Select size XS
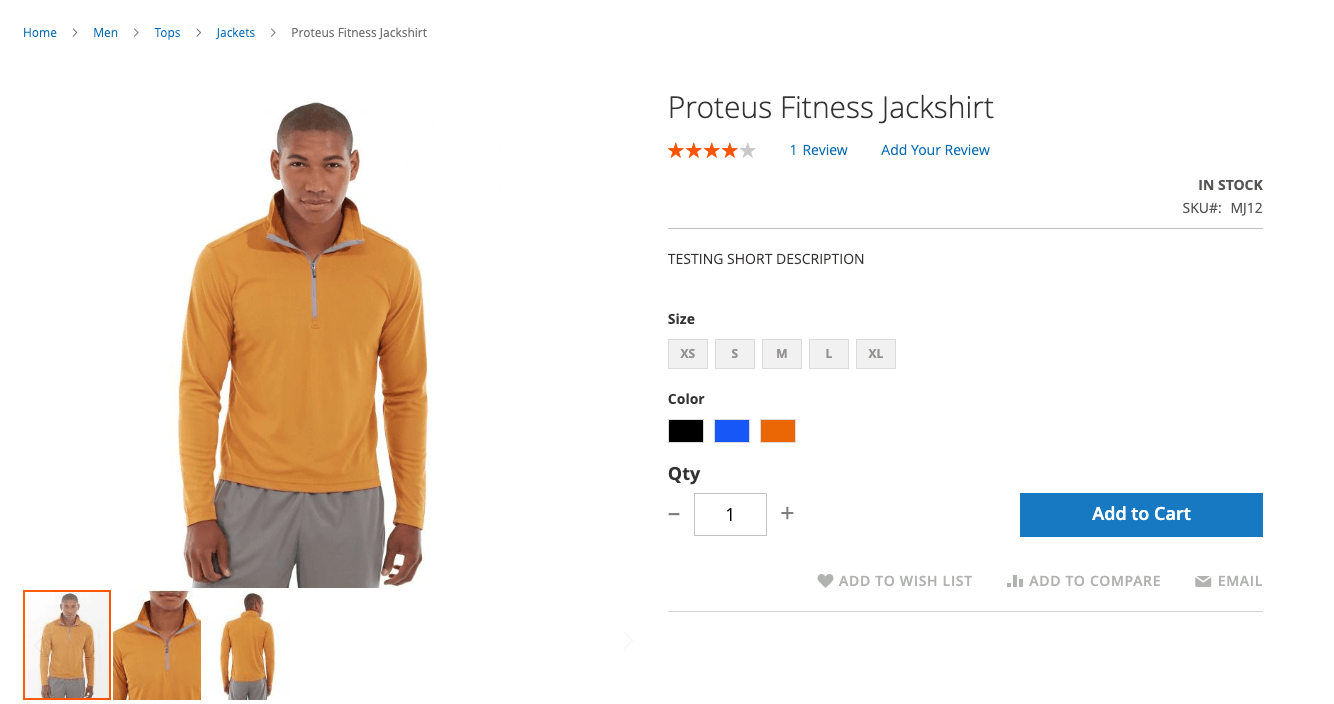Screen dimensions: 1334x704 [x=687, y=353]
